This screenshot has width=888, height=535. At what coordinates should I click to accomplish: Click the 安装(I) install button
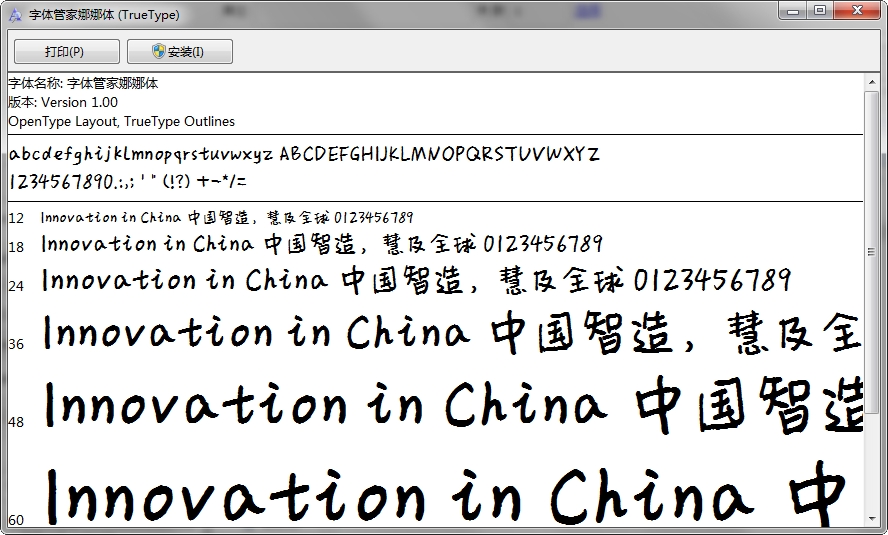pyautogui.click(x=180, y=52)
